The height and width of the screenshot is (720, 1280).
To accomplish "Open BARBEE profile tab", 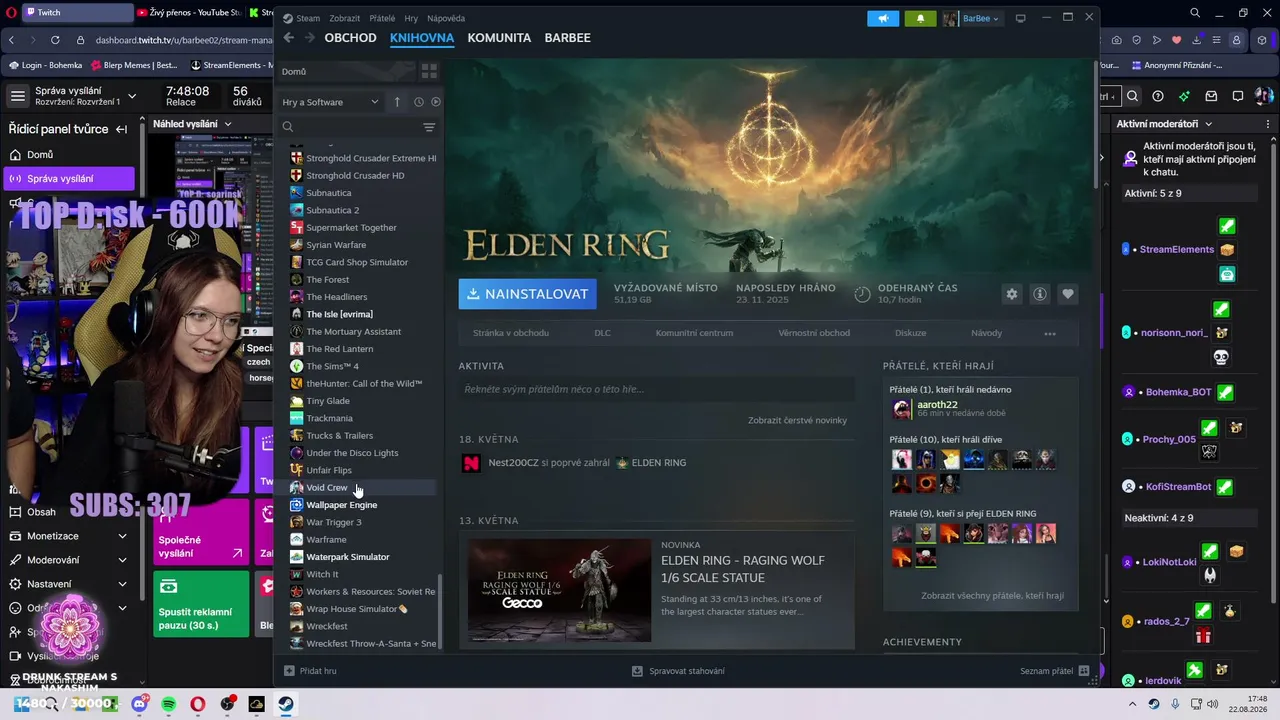I will point(567,38).
